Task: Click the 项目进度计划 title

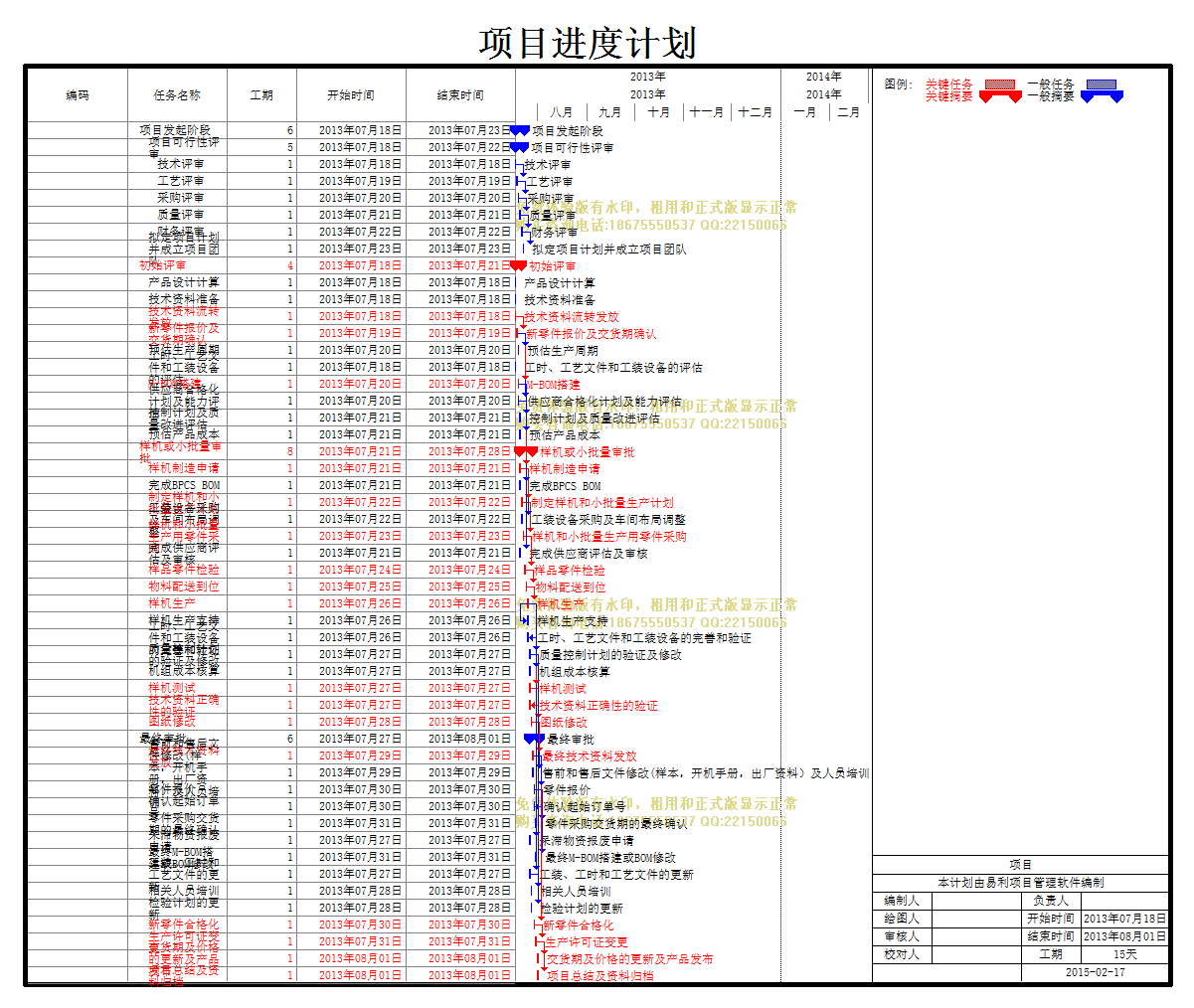Action: (x=588, y=43)
